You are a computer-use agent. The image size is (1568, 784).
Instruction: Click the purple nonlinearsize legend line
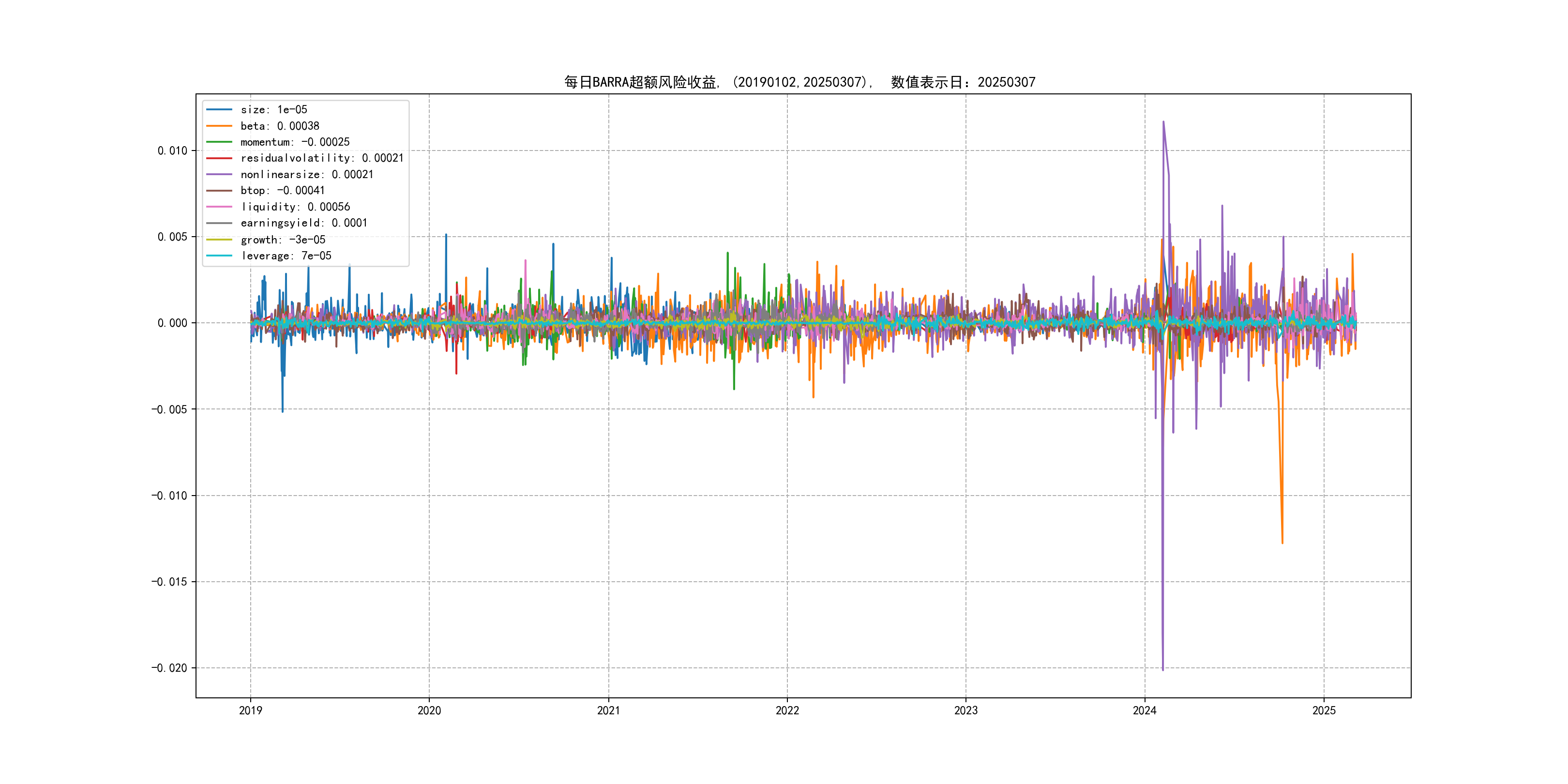point(219,175)
